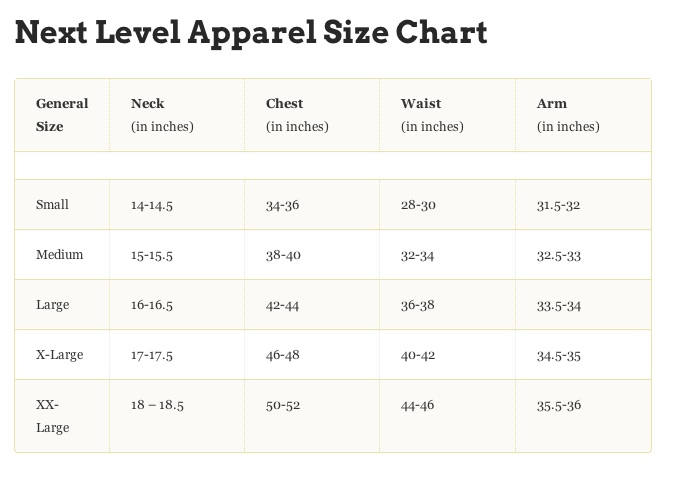Click the Neck column header
Viewport: 680px width, 481px height.
pyautogui.click(x=162, y=115)
